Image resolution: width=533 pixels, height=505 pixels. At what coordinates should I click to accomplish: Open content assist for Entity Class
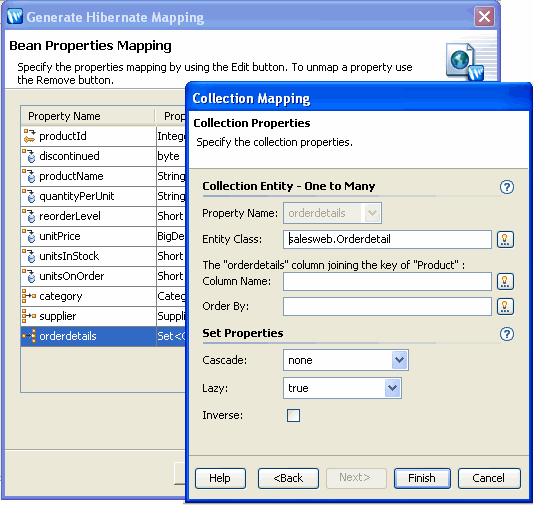tap(505, 240)
